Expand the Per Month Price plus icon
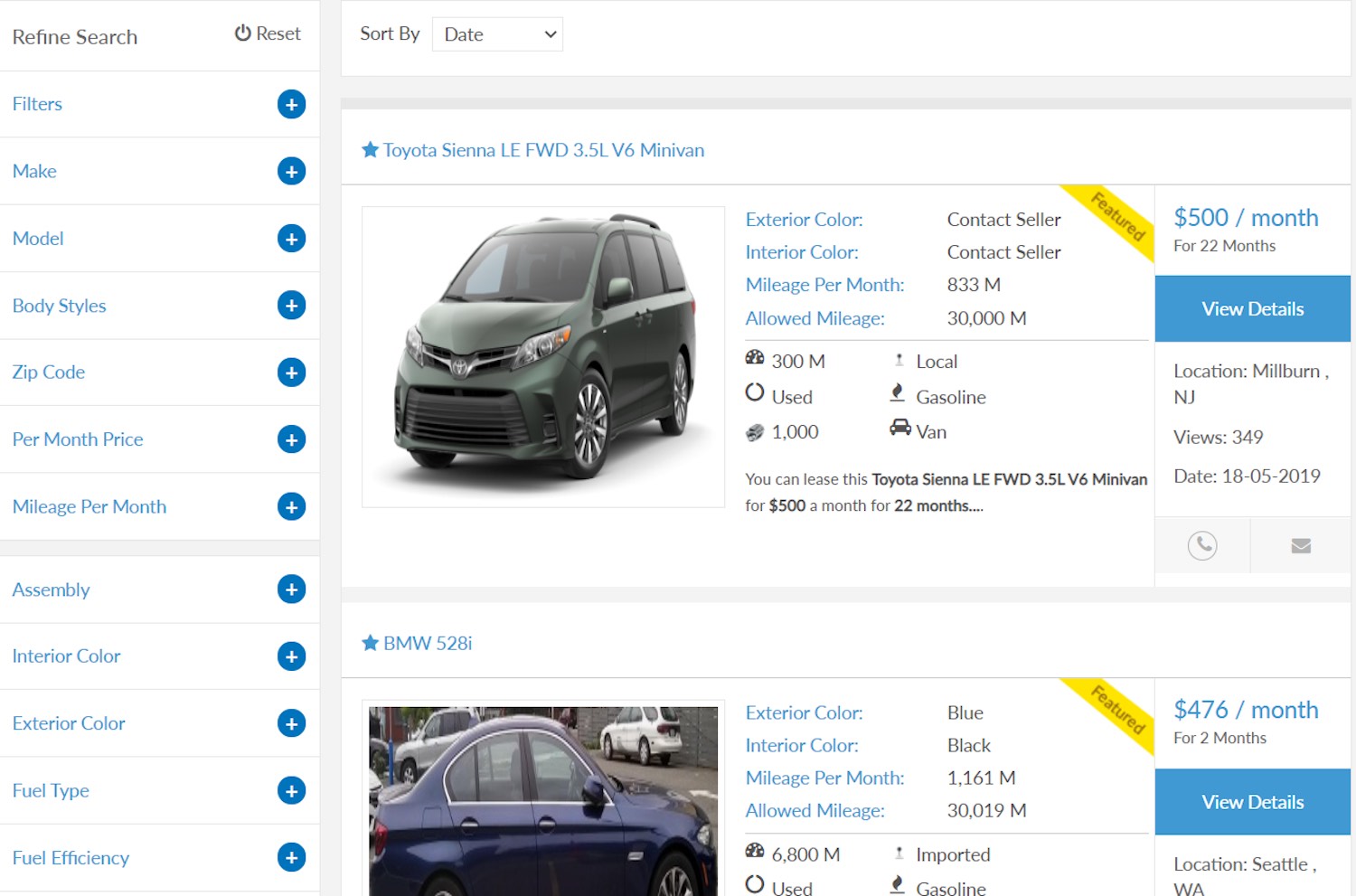 (291, 439)
